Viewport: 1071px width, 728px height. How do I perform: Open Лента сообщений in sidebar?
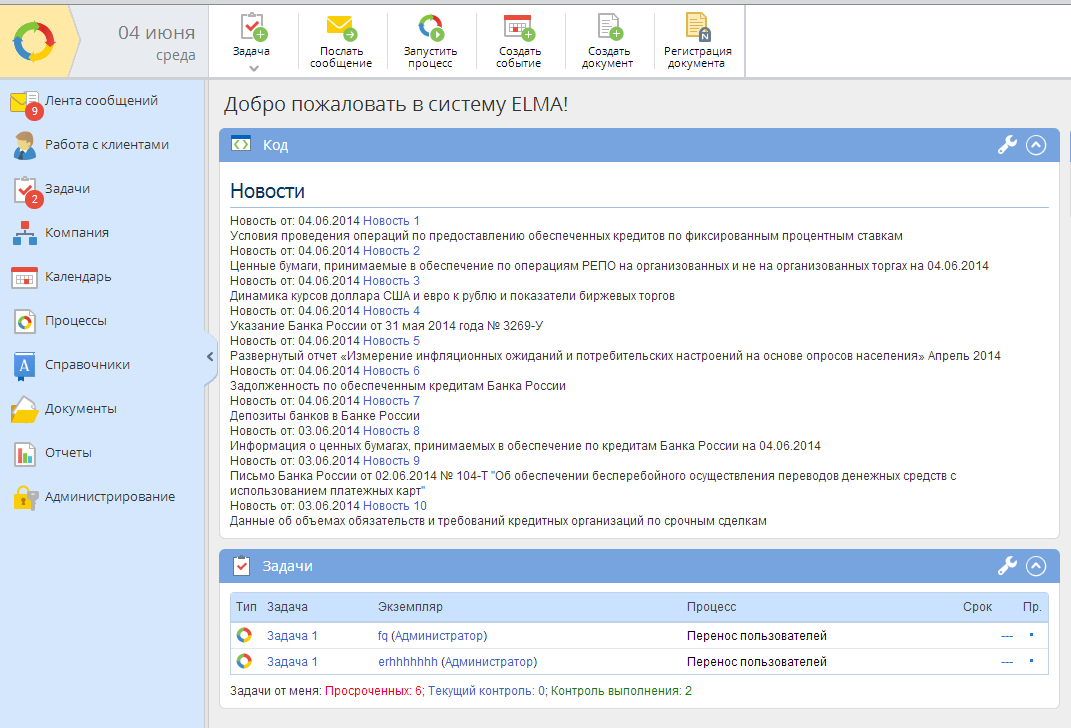click(100, 101)
